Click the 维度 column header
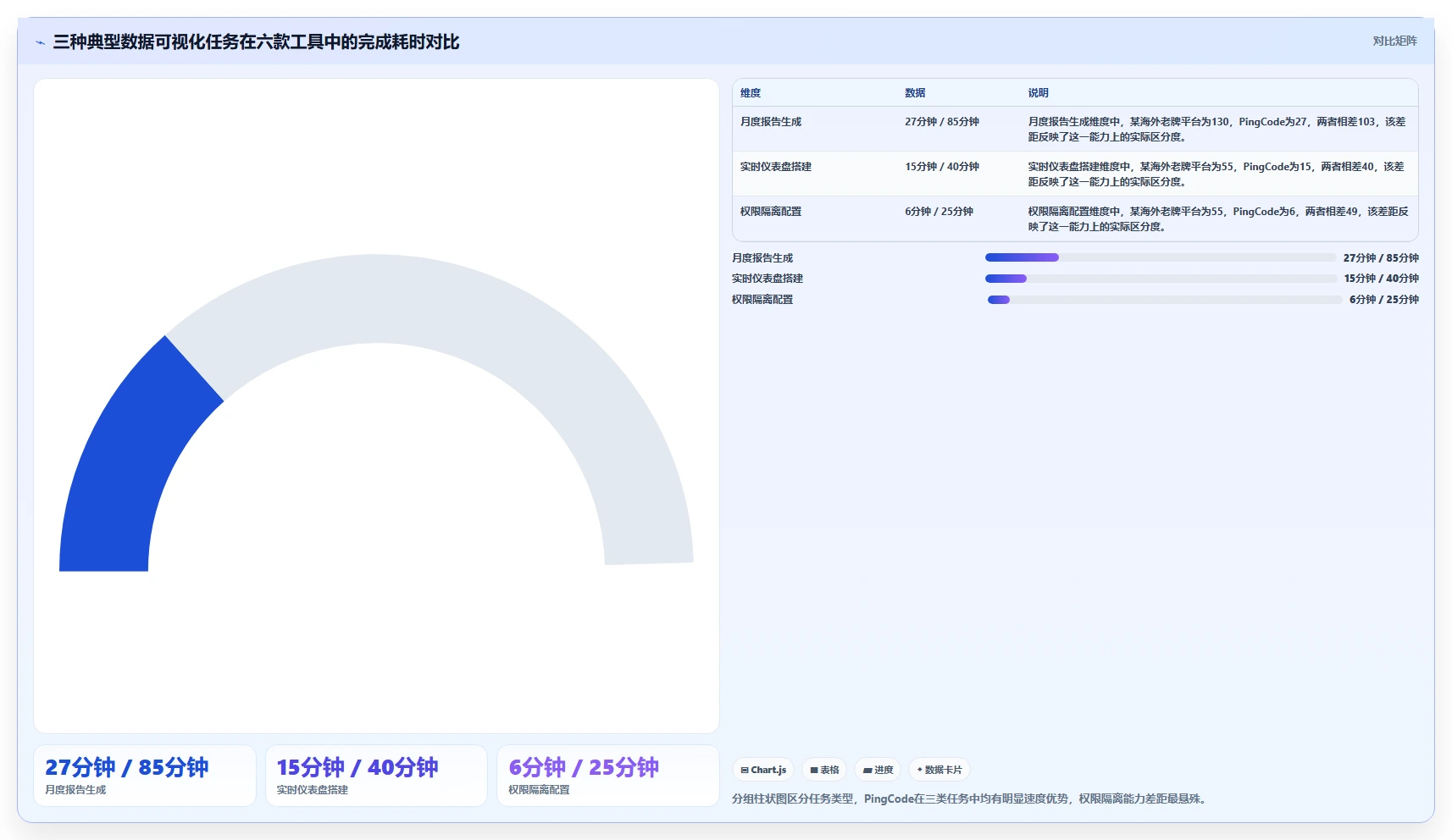This screenshot has height=840, width=1452. coord(751,93)
